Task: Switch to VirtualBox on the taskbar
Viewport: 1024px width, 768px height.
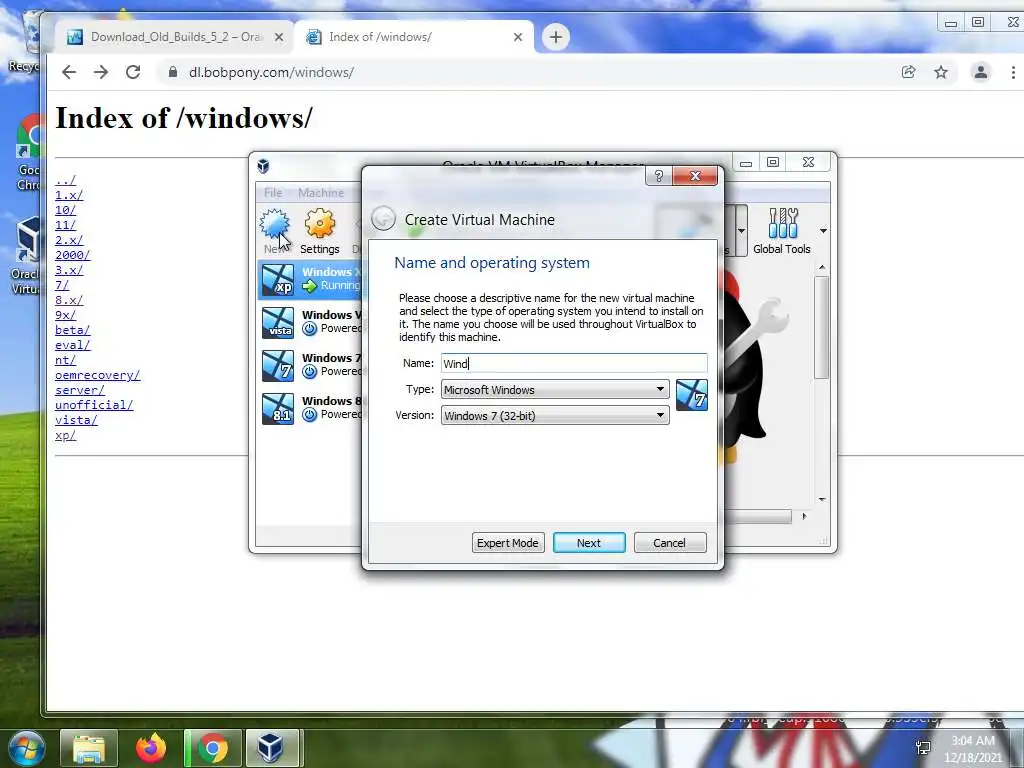Action: click(x=272, y=748)
